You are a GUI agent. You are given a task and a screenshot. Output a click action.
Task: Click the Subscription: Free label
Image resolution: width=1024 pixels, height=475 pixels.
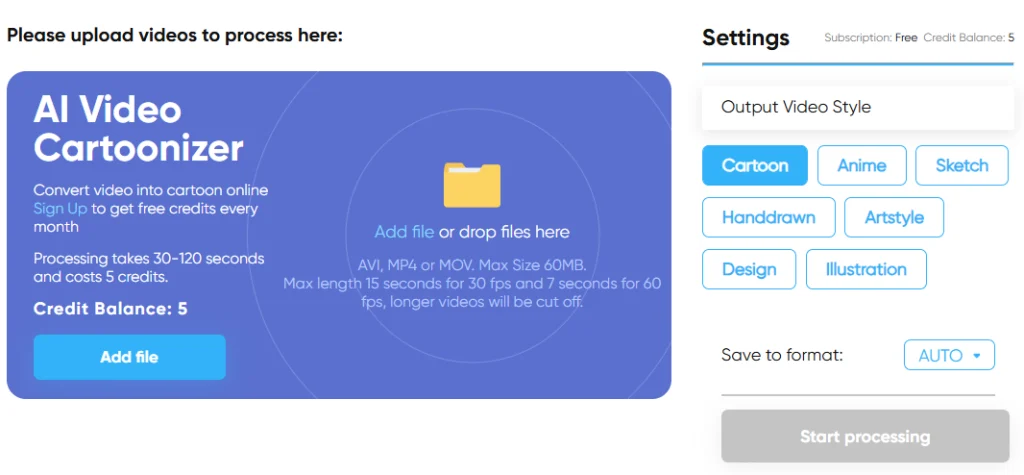[x=870, y=38]
